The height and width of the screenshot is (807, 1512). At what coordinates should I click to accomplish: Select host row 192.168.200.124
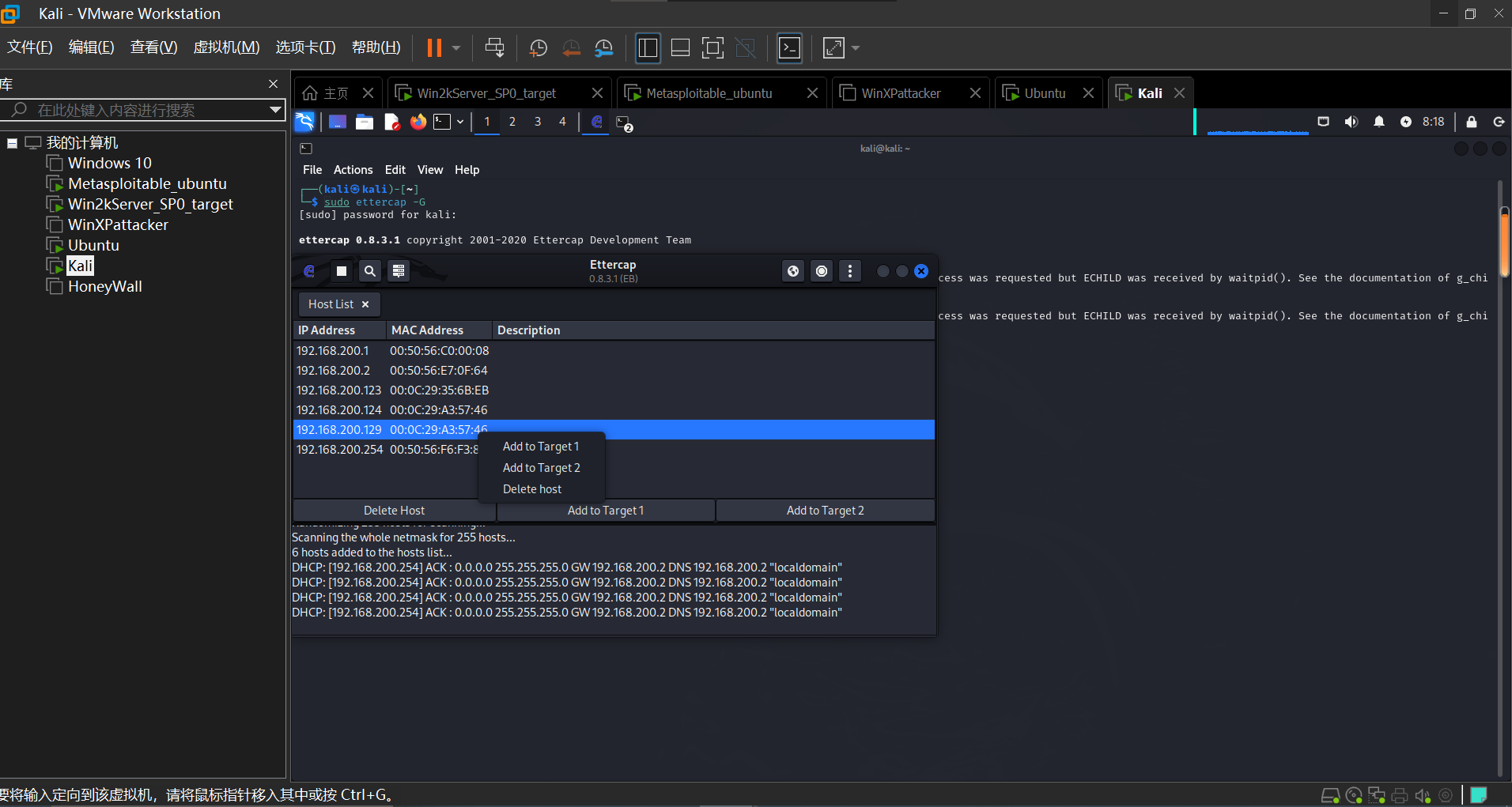[614, 410]
